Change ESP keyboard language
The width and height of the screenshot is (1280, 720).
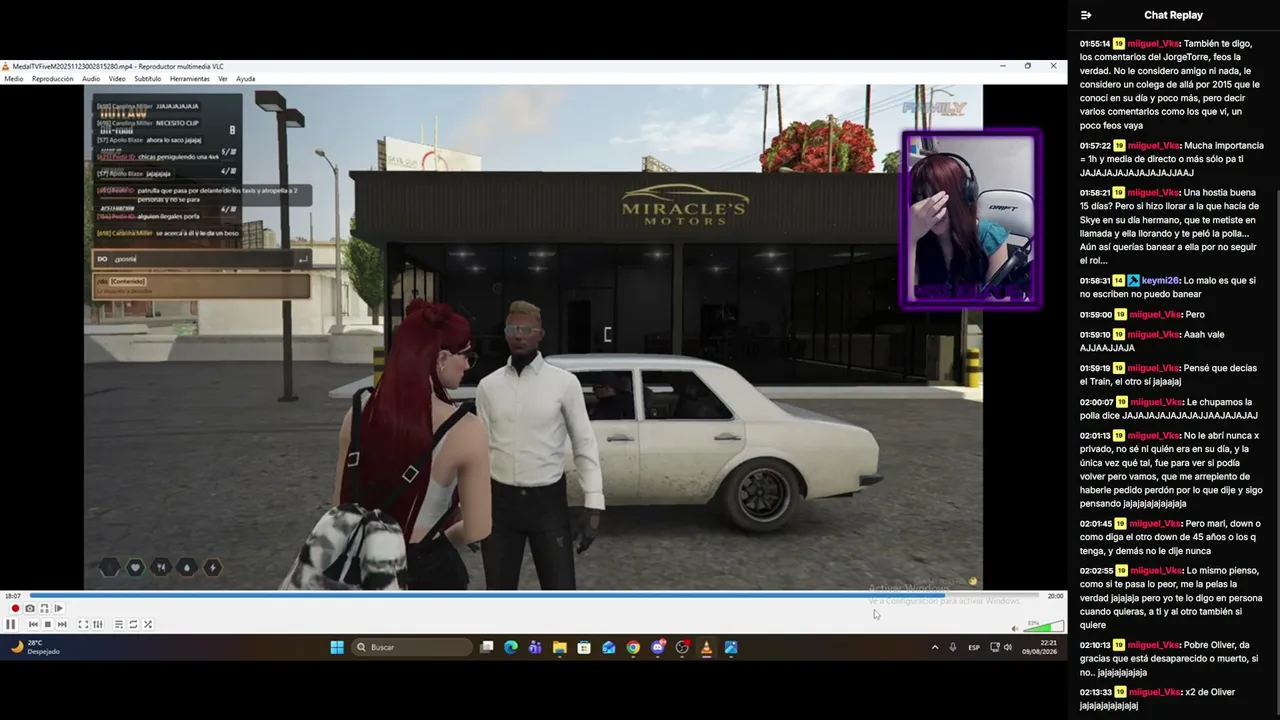click(974, 647)
